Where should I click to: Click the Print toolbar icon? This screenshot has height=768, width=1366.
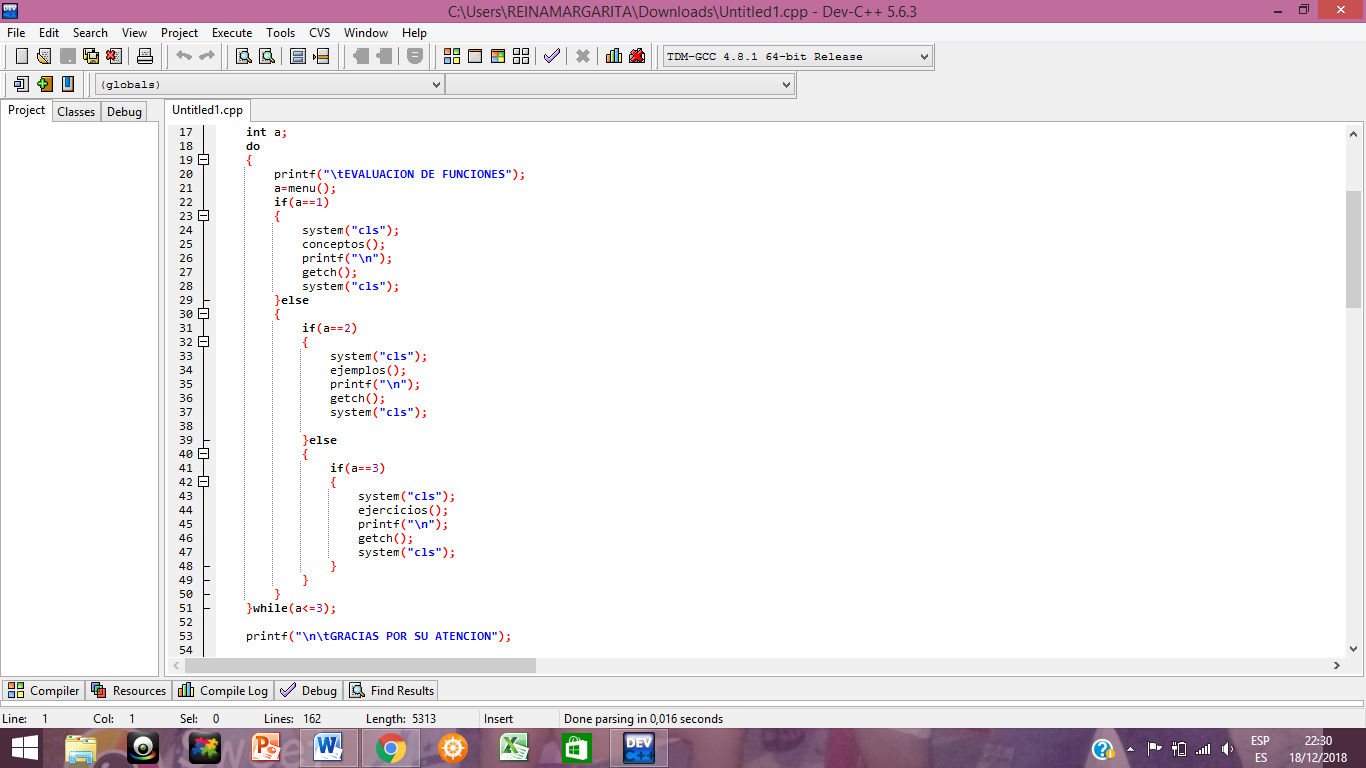click(145, 56)
